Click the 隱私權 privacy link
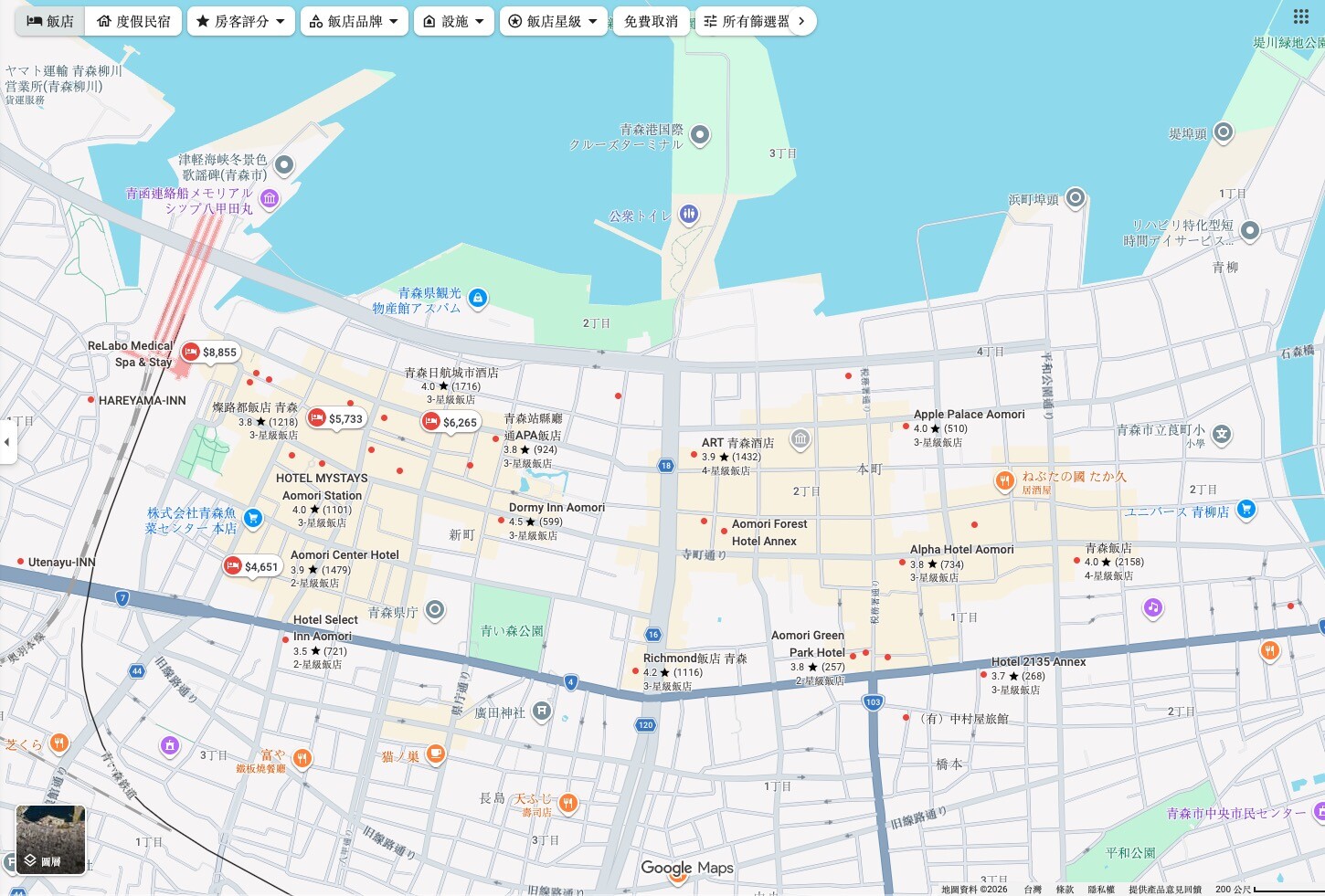 pos(1100,889)
